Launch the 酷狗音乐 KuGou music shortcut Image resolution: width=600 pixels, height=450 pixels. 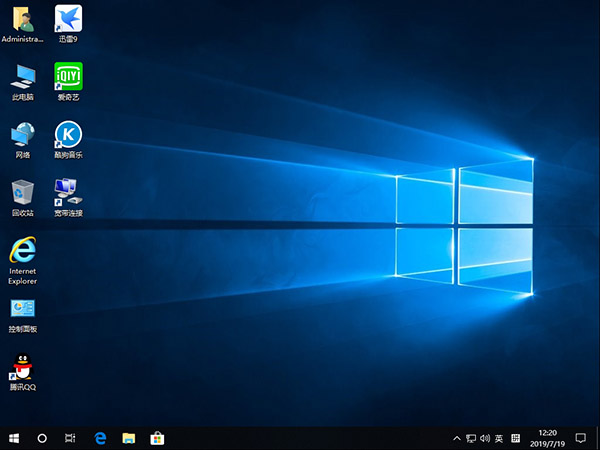pos(68,140)
